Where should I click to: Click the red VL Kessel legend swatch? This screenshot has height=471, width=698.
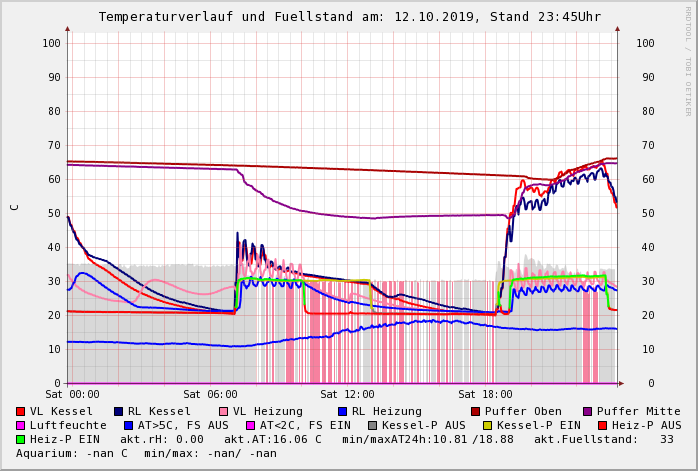21,411
